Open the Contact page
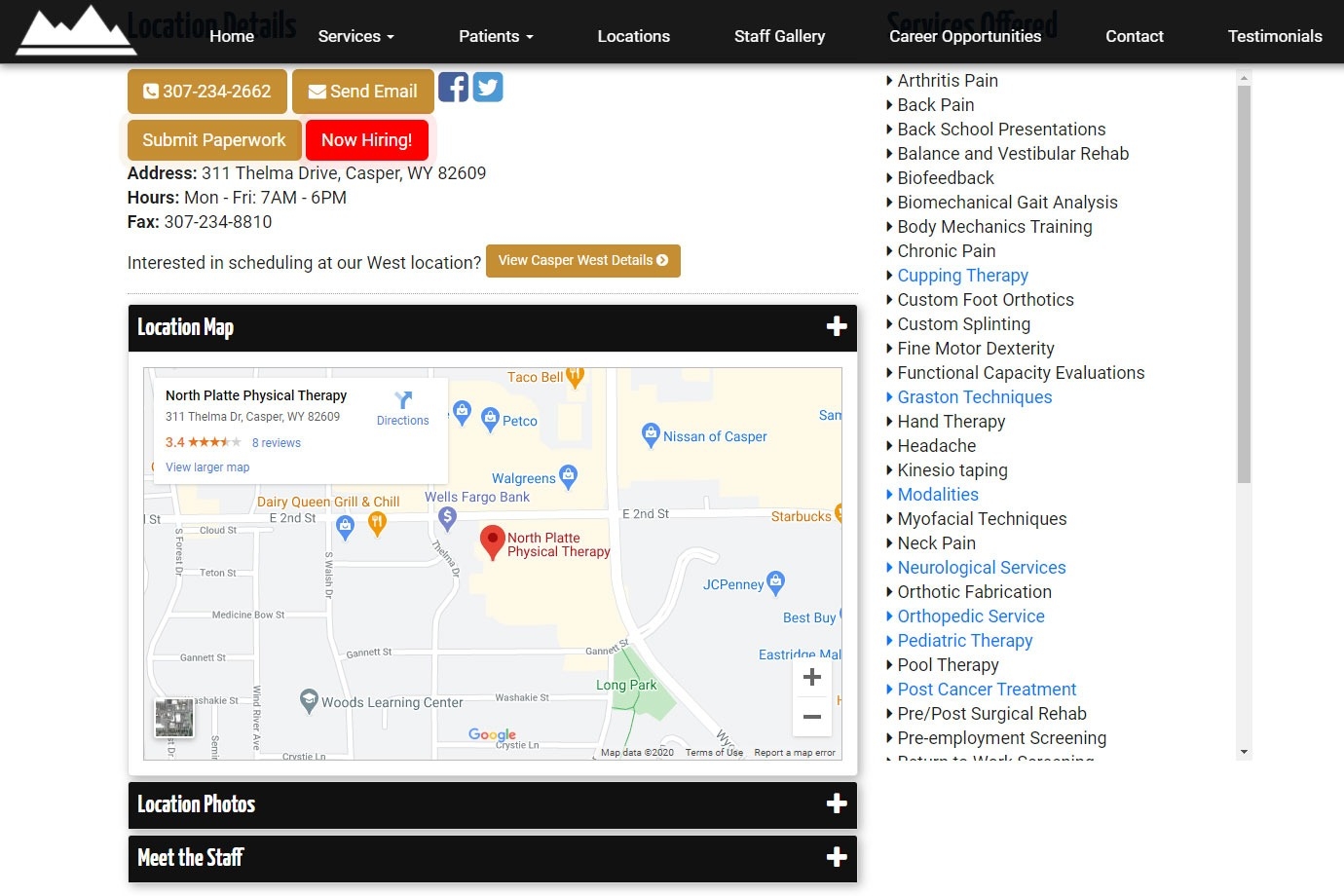This screenshot has width=1344, height=896. 1135,36
